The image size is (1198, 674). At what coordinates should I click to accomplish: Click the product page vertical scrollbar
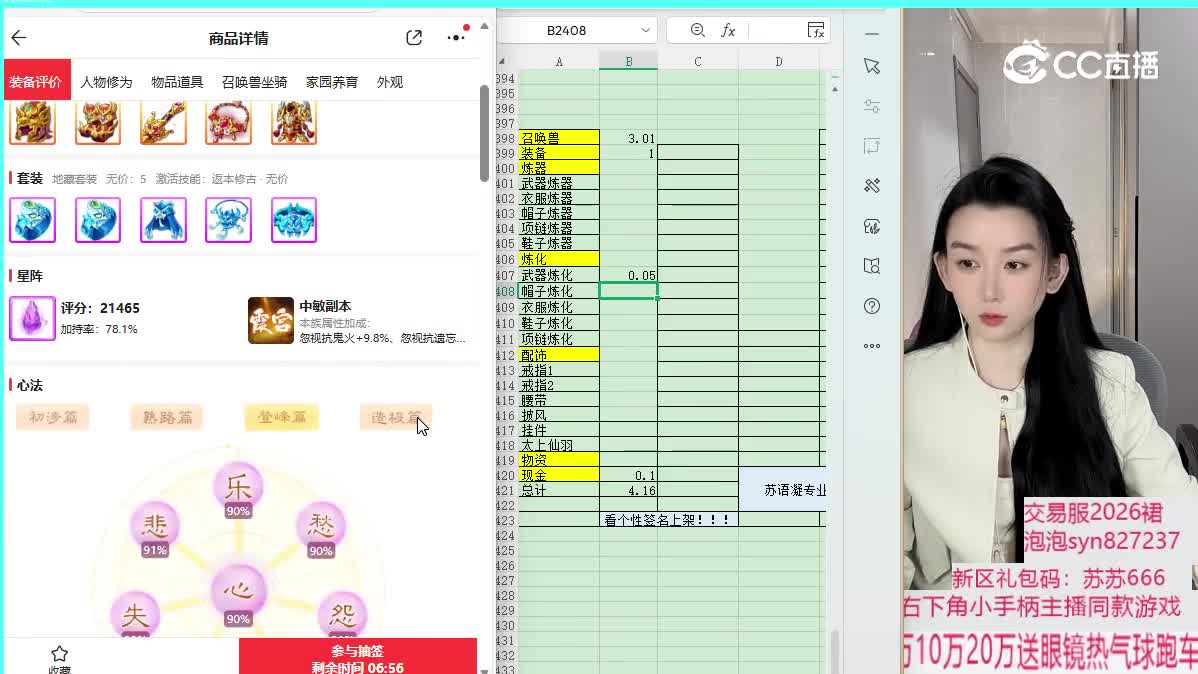point(484,134)
